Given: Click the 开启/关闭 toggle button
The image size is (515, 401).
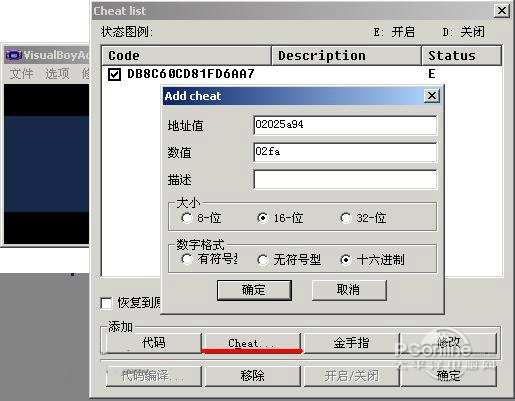Looking at the screenshot, I should pos(352,376).
